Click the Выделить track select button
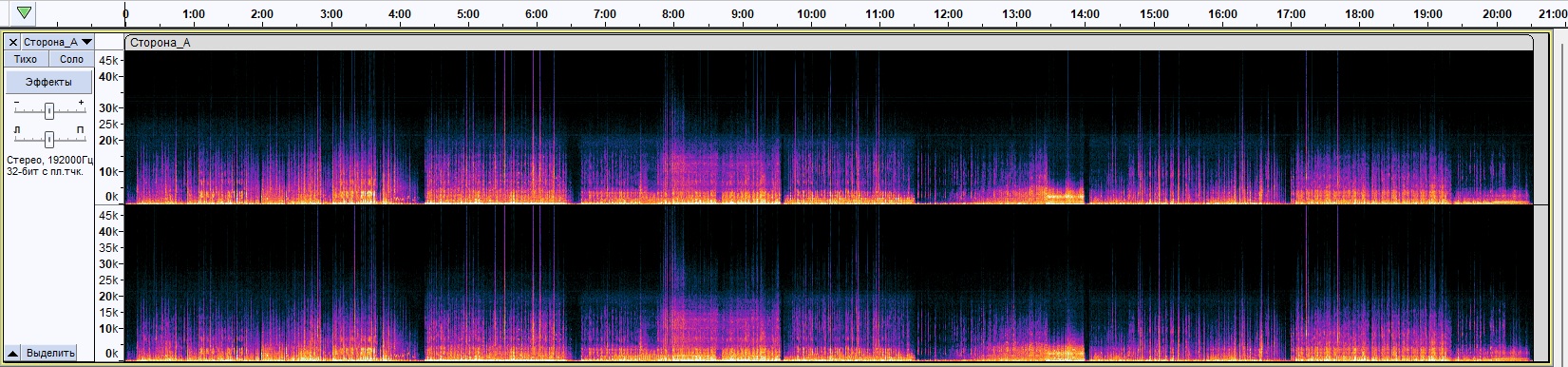 click(x=50, y=353)
